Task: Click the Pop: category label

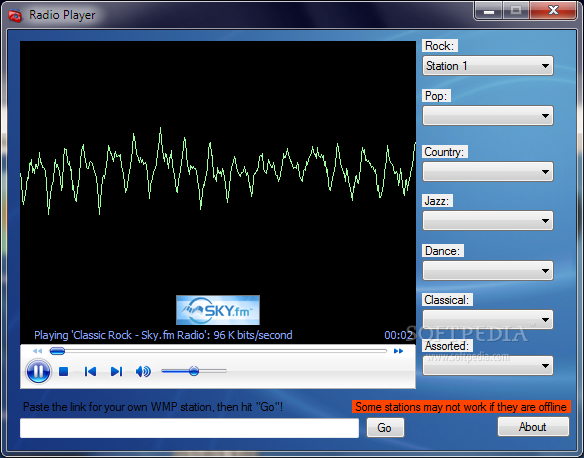Action: [436, 96]
